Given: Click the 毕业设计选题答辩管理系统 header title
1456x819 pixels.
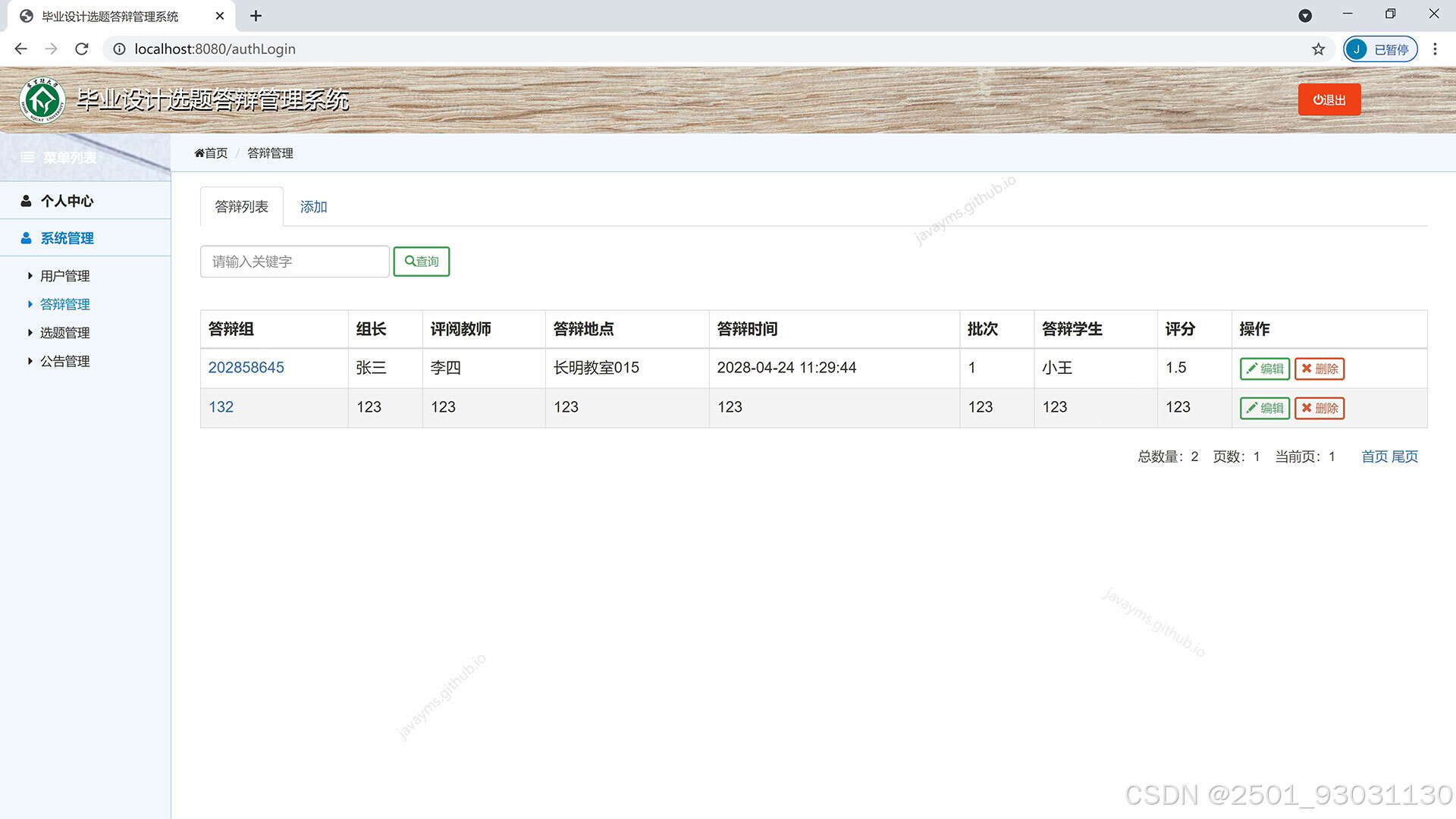Looking at the screenshot, I should [212, 100].
